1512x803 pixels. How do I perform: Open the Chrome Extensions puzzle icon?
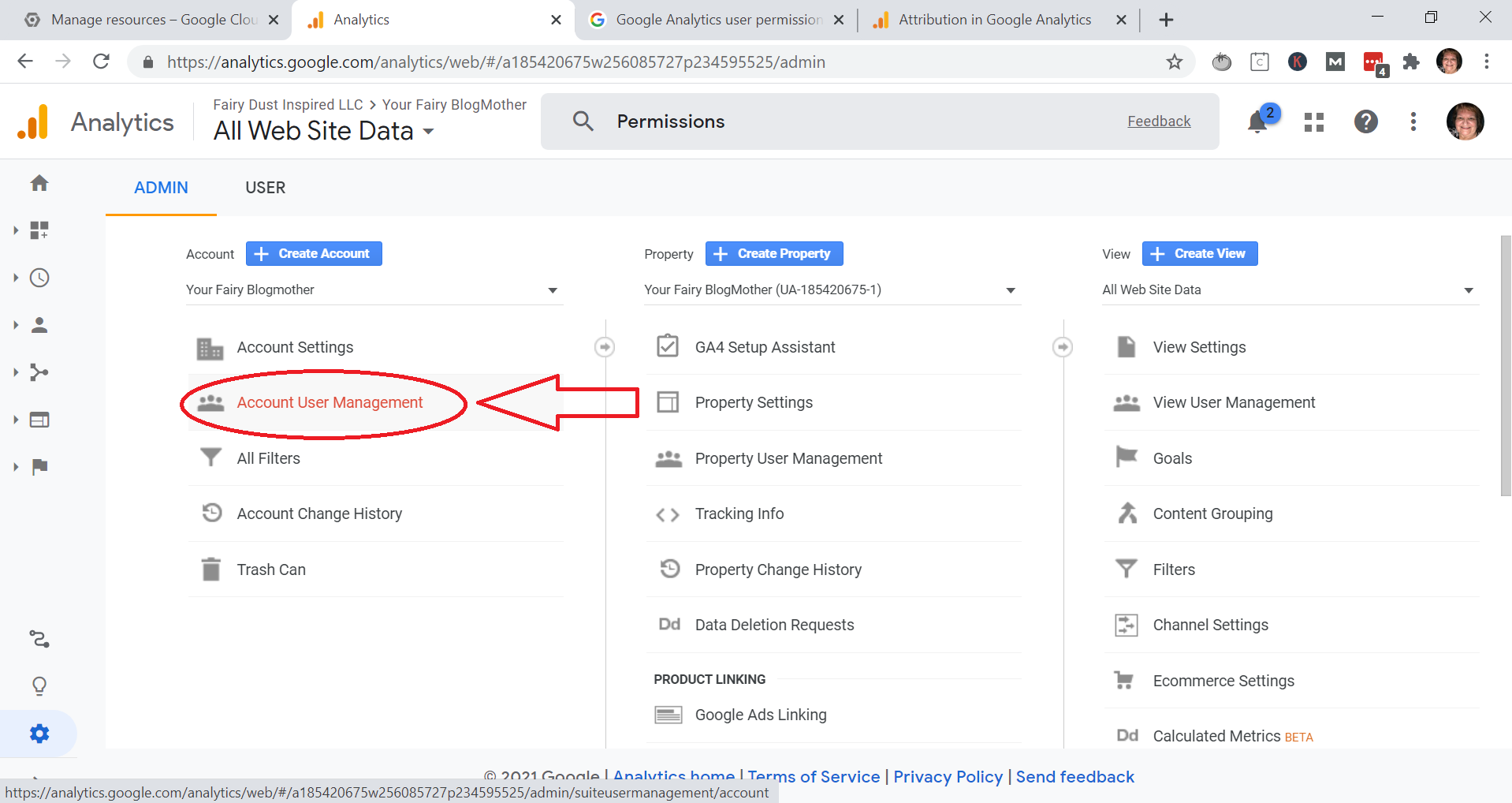(1411, 62)
